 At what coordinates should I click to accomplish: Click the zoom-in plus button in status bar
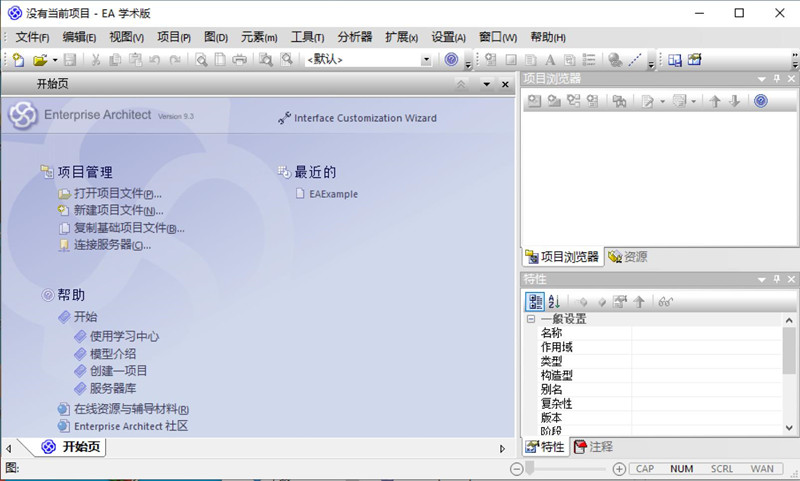(619, 469)
